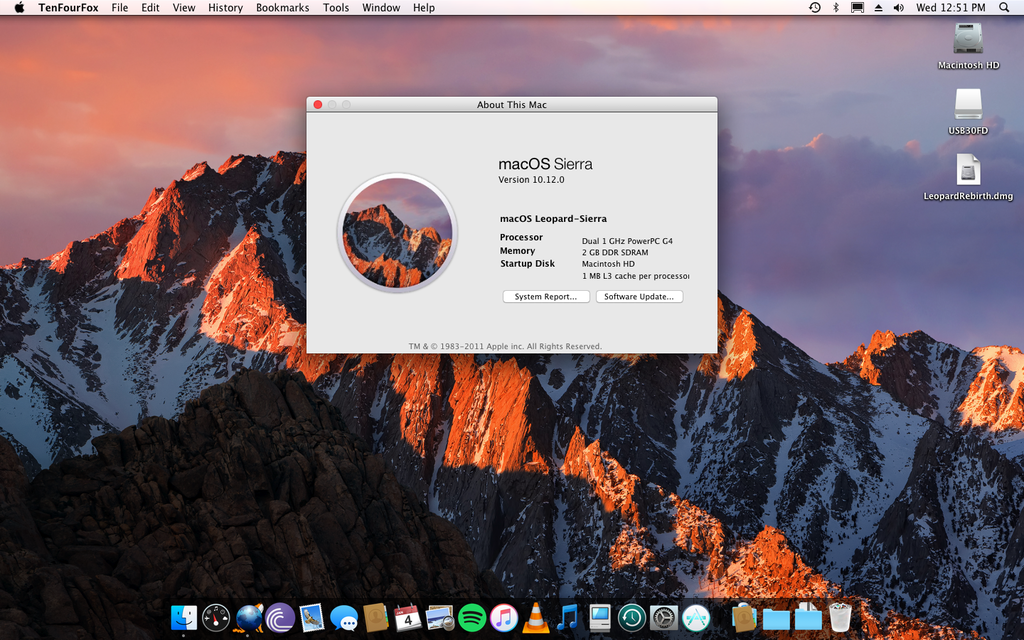The height and width of the screenshot is (640, 1024).
Task: Launch Spotify from the dock
Action: click(472, 618)
